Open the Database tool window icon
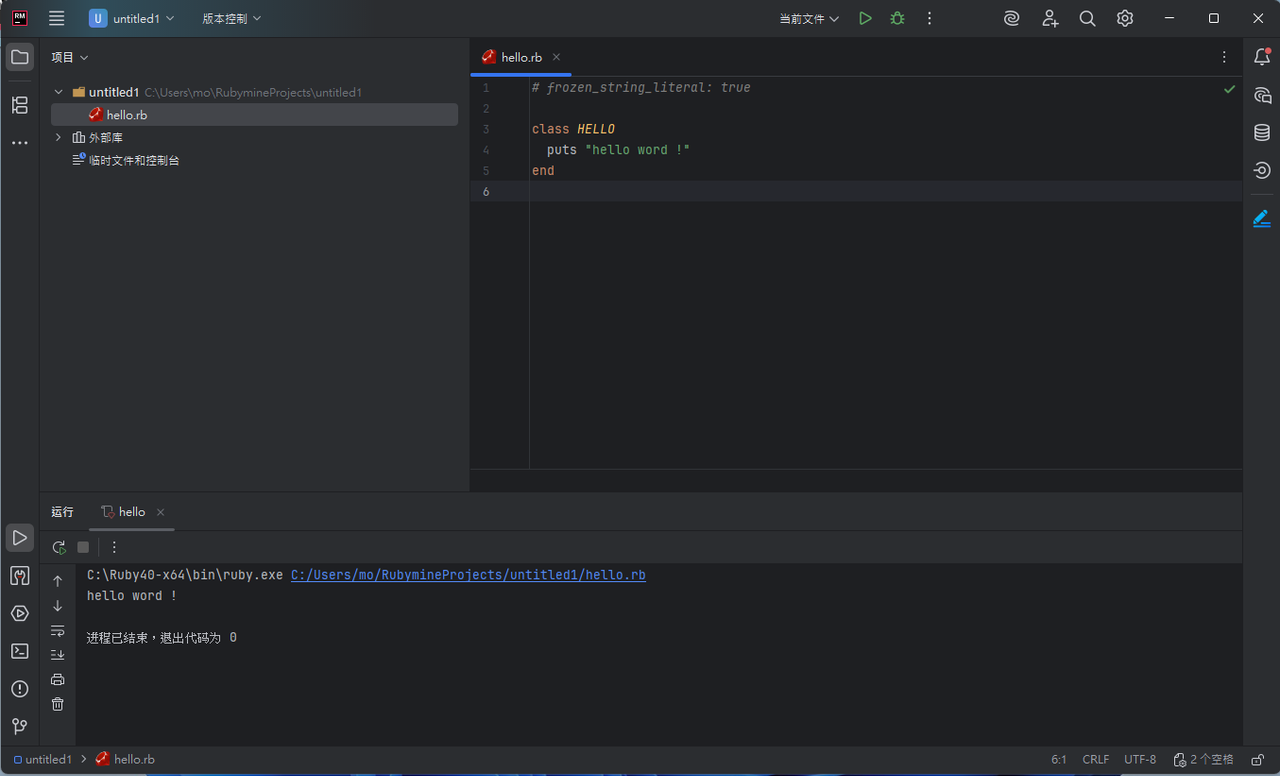1280x776 pixels. pyautogui.click(x=1262, y=133)
